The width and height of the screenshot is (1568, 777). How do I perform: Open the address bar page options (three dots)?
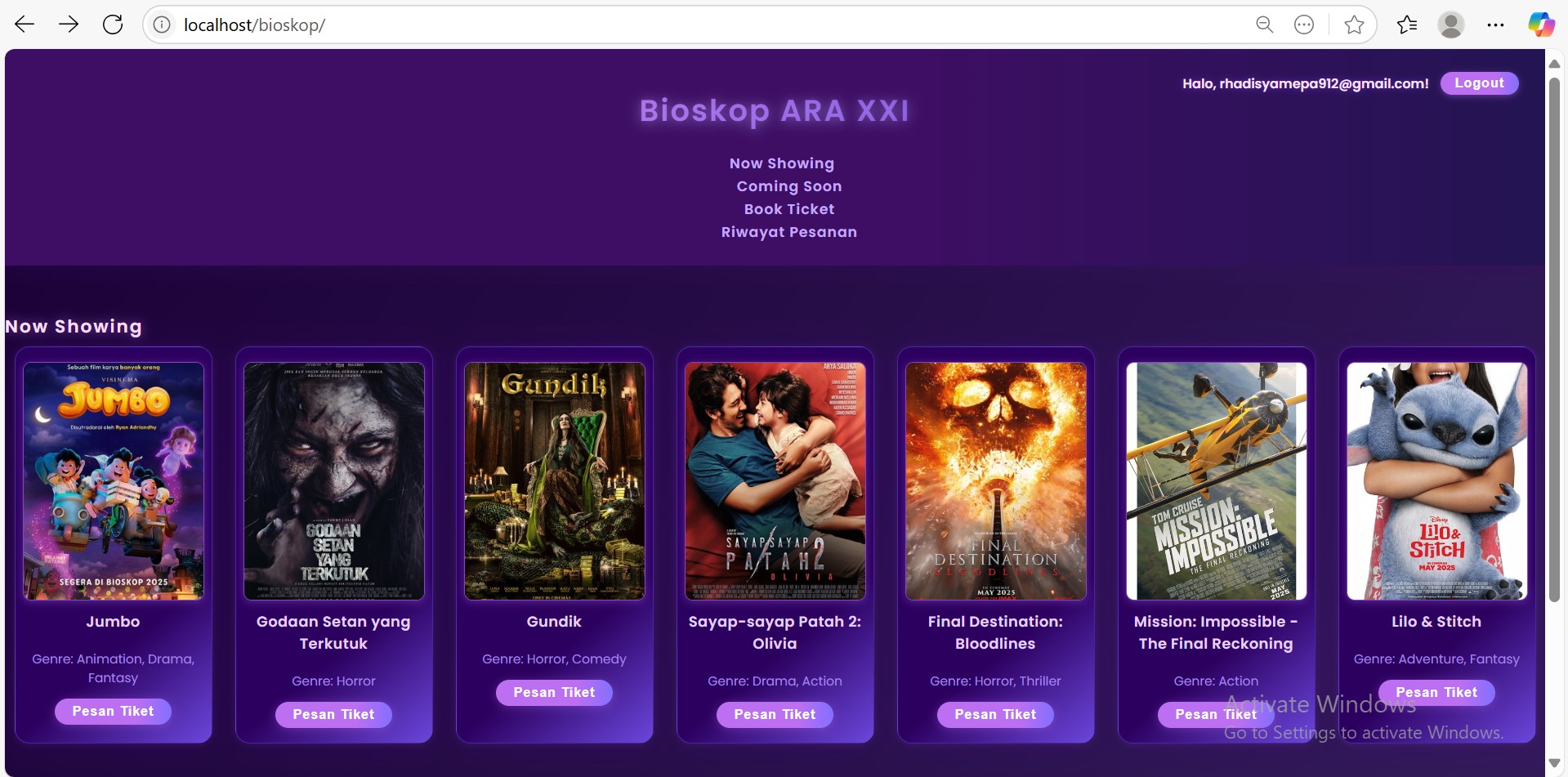1304,25
